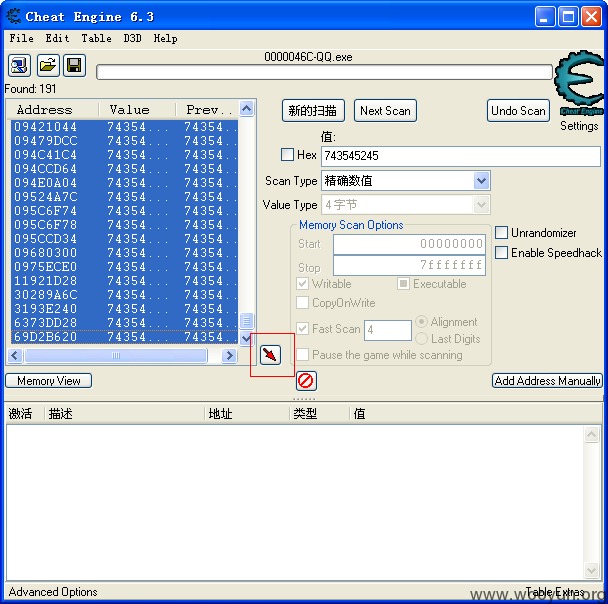
Task: Open the File menu
Action: click(21, 38)
